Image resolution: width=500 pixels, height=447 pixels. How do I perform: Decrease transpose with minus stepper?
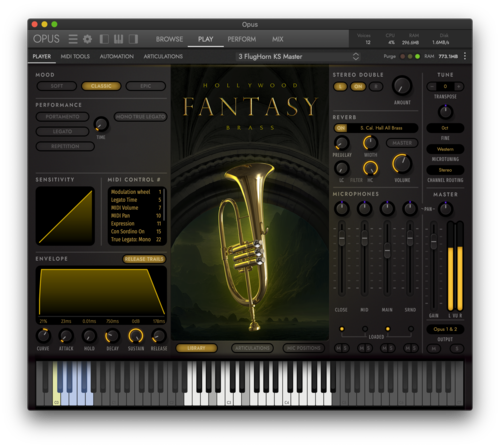432,87
